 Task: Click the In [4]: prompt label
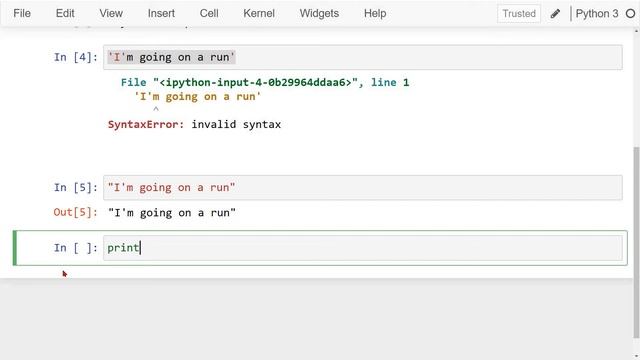point(76,57)
